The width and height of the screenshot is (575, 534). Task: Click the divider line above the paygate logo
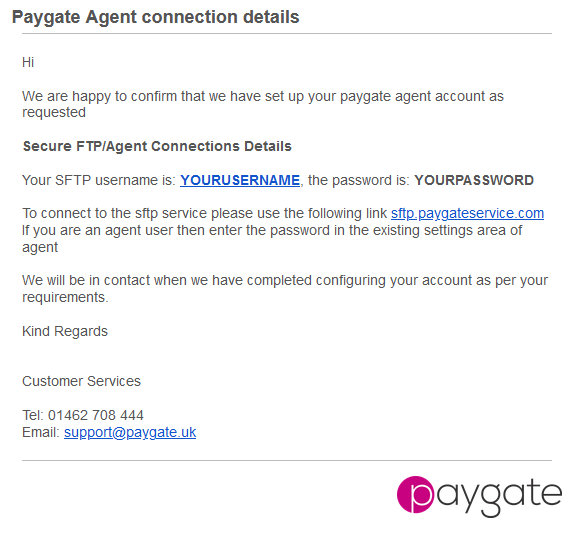coord(287,460)
